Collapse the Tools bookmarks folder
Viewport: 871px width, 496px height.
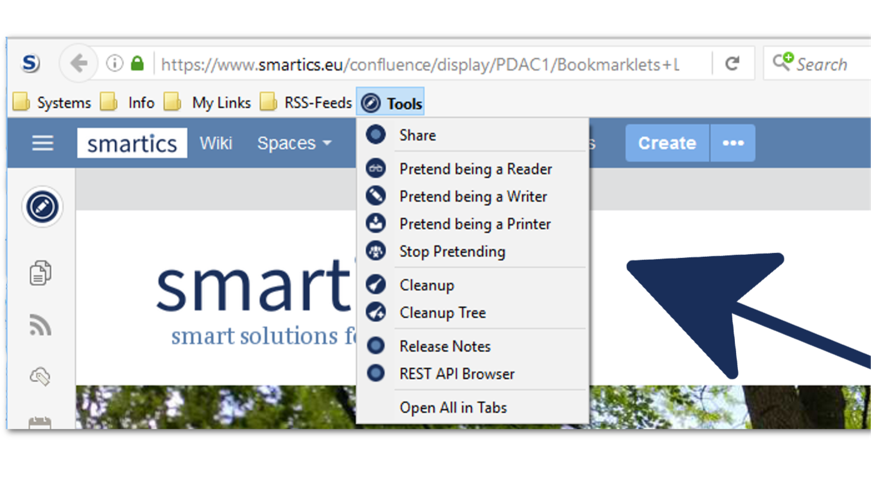pyautogui.click(x=391, y=102)
